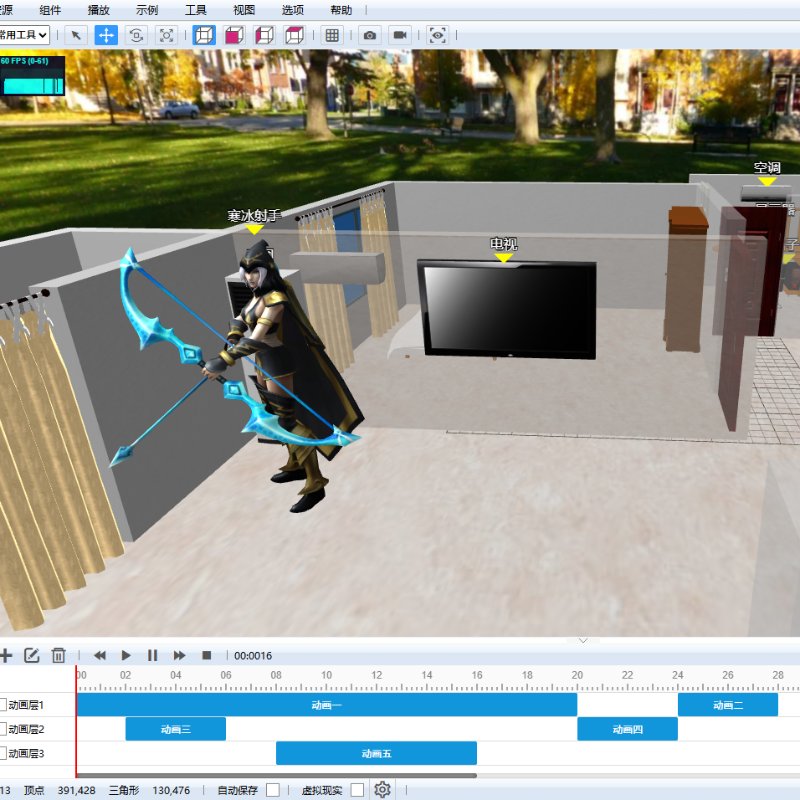Click the 20 mark on timeline ruler

(577, 675)
